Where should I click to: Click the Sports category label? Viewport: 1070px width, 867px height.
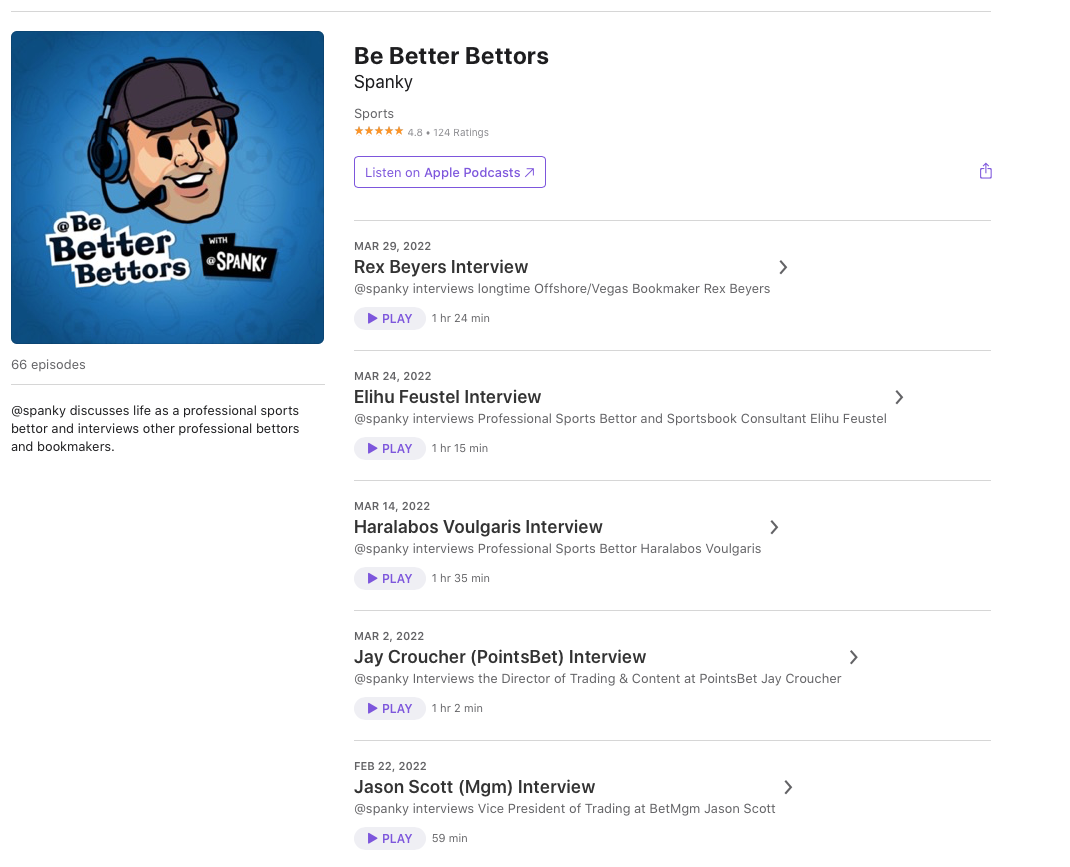click(374, 113)
